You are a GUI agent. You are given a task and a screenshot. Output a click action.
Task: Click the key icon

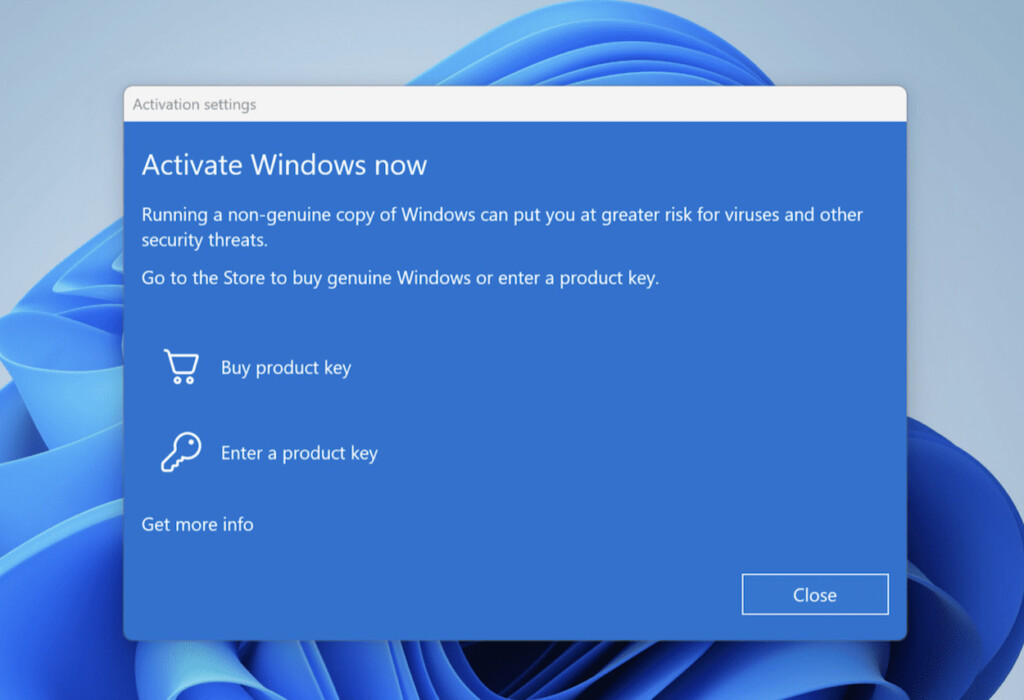click(x=181, y=452)
